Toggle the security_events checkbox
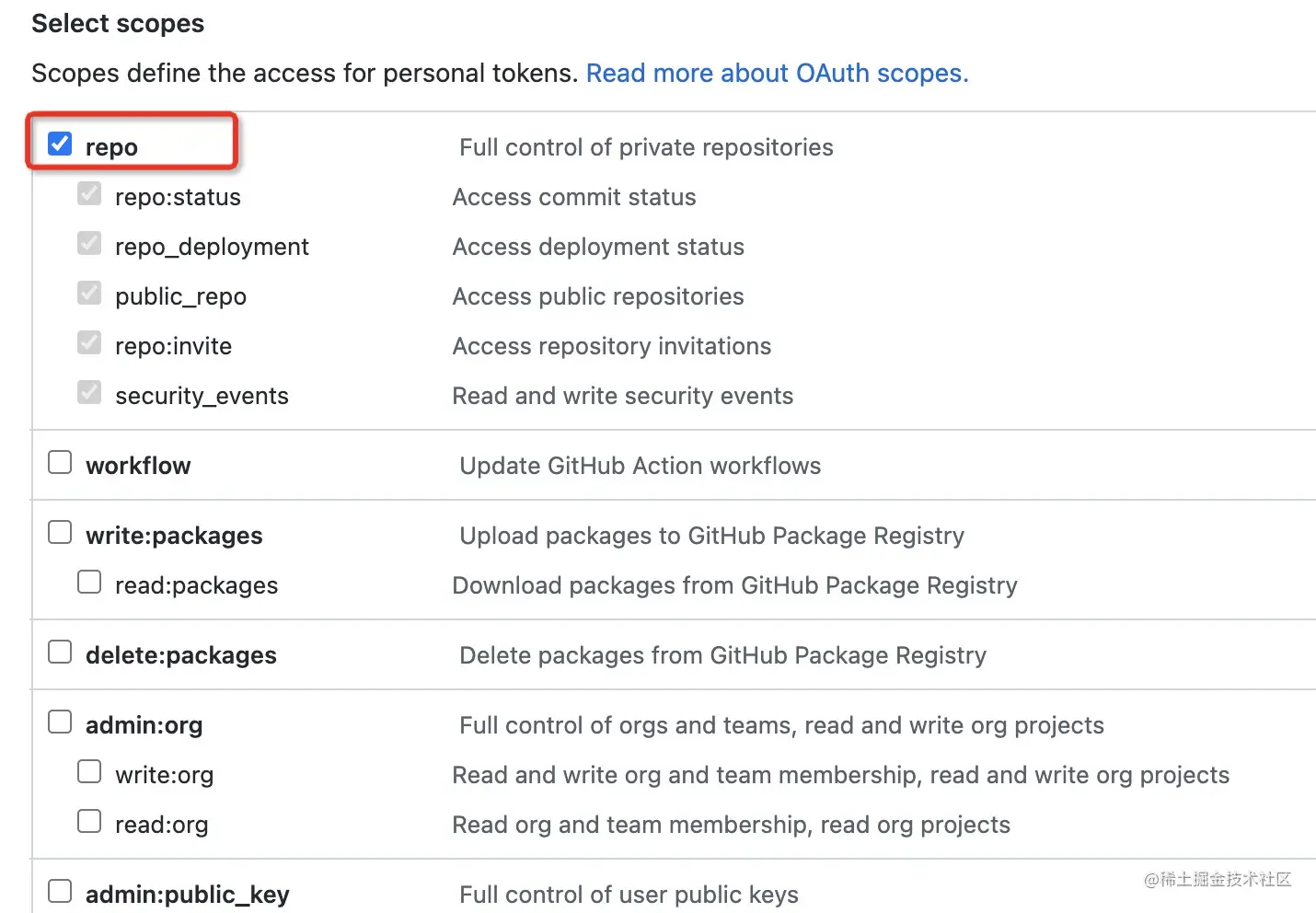Screen dimensions: 1316x913 (89, 392)
